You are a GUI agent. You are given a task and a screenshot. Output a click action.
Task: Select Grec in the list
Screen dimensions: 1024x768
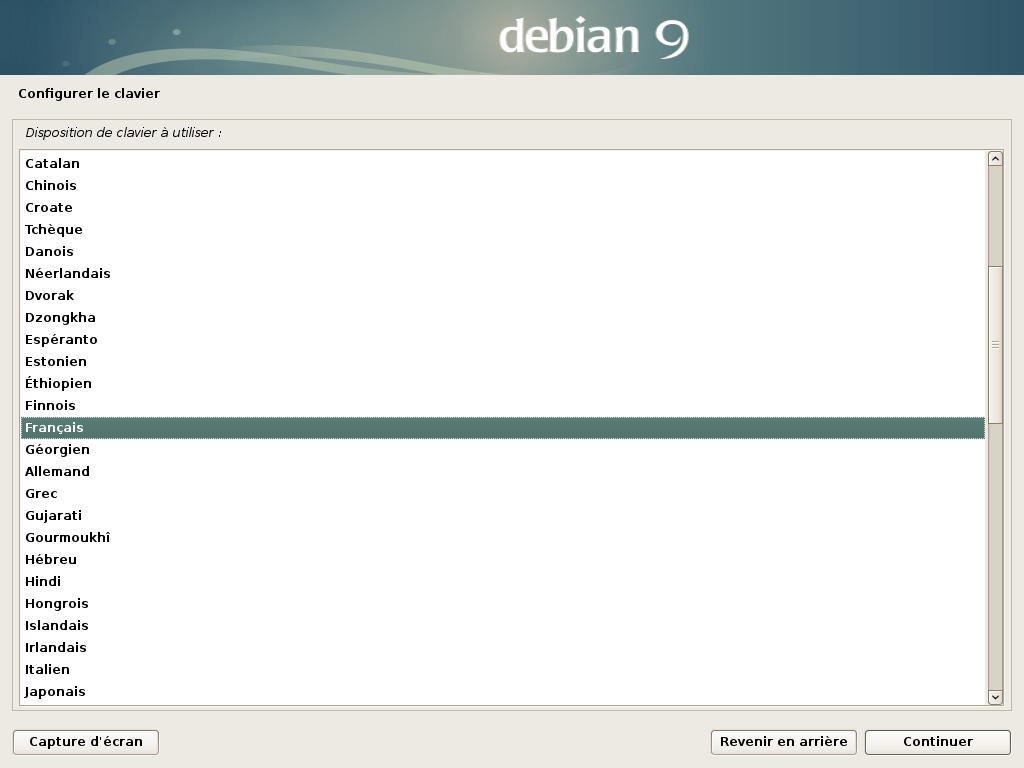pos(502,494)
